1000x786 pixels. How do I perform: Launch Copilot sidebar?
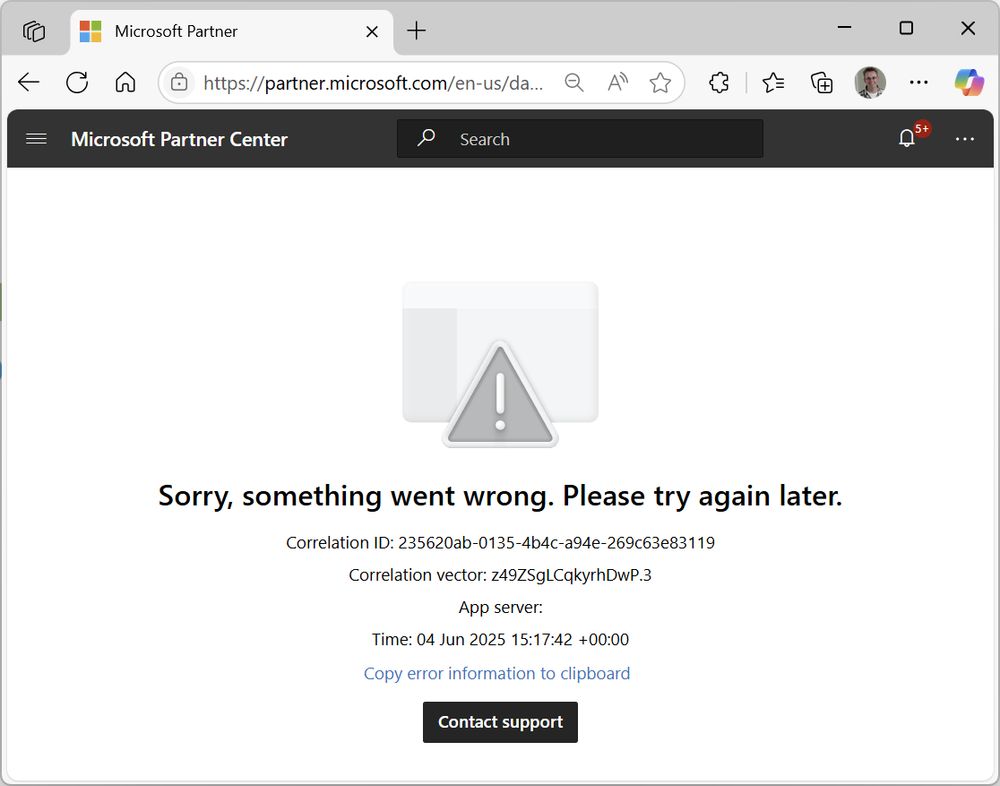click(x=969, y=82)
